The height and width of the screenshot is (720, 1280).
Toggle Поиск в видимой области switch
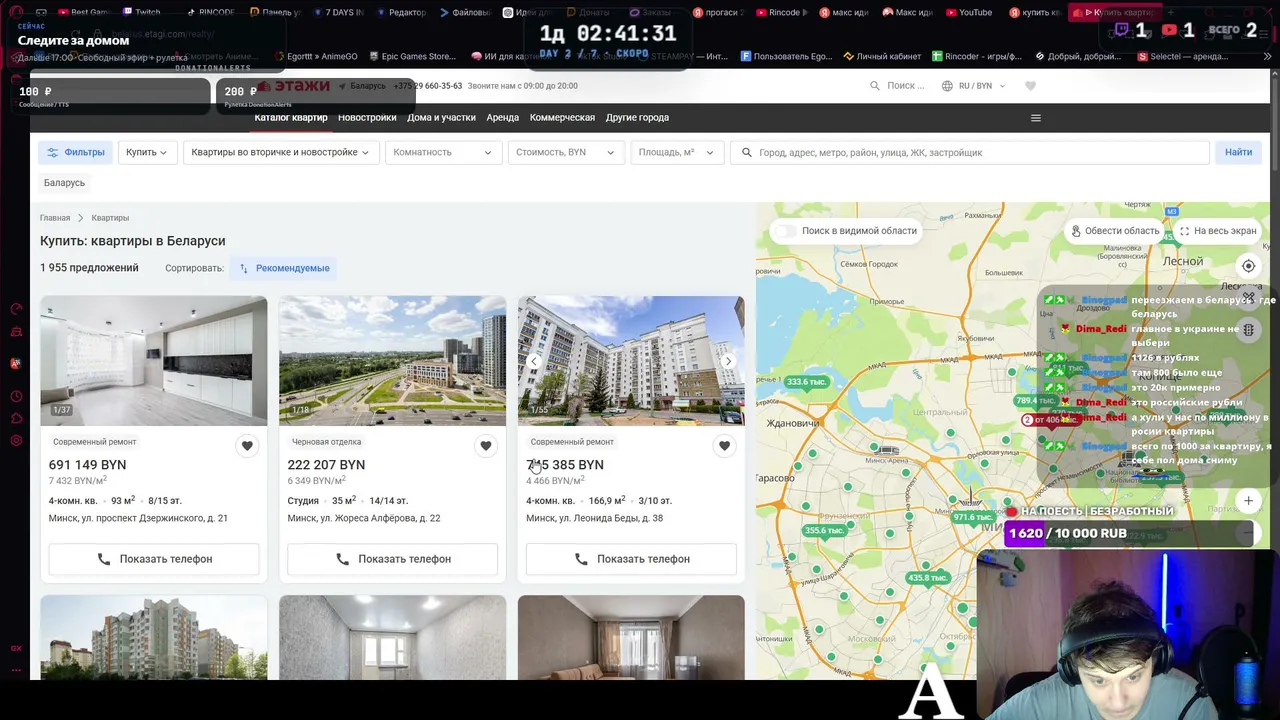(x=787, y=231)
